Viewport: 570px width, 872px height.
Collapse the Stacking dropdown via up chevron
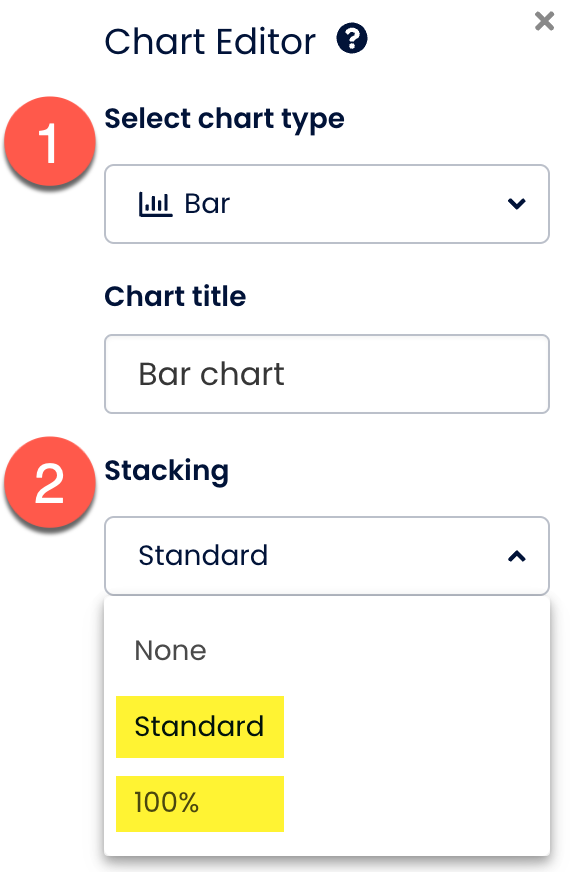tap(517, 556)
